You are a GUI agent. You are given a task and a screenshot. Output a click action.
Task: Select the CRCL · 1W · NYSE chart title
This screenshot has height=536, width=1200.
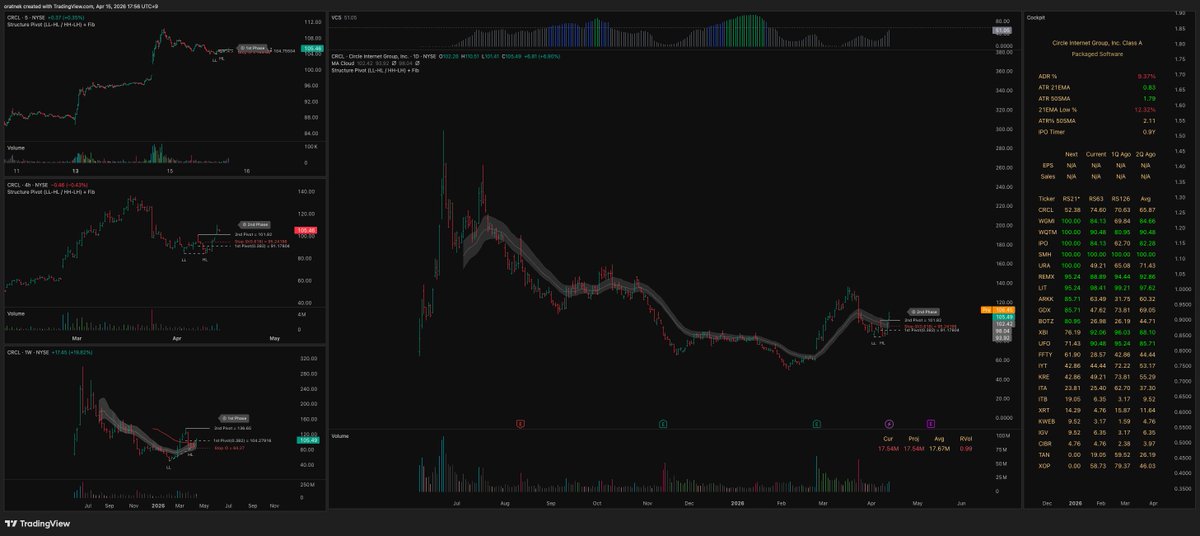click(x=29, y=352)
